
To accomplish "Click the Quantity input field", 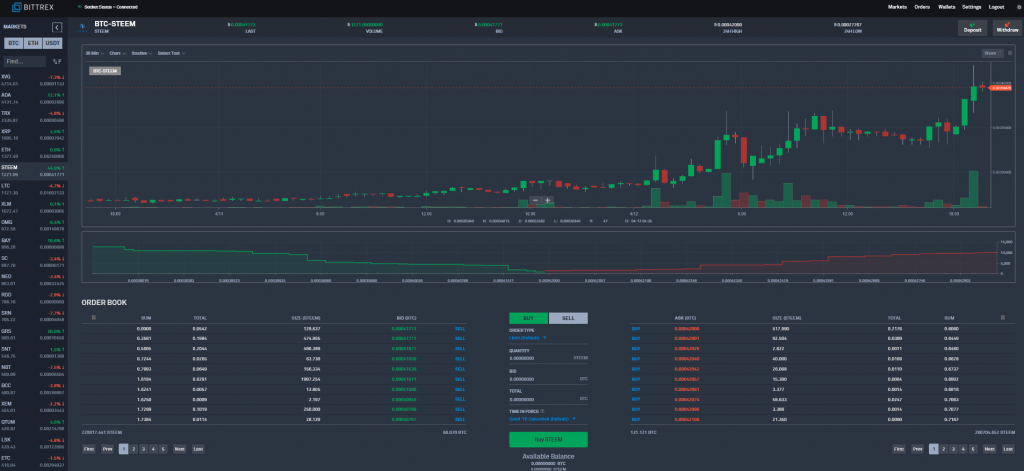I will [x=540, y=357].
